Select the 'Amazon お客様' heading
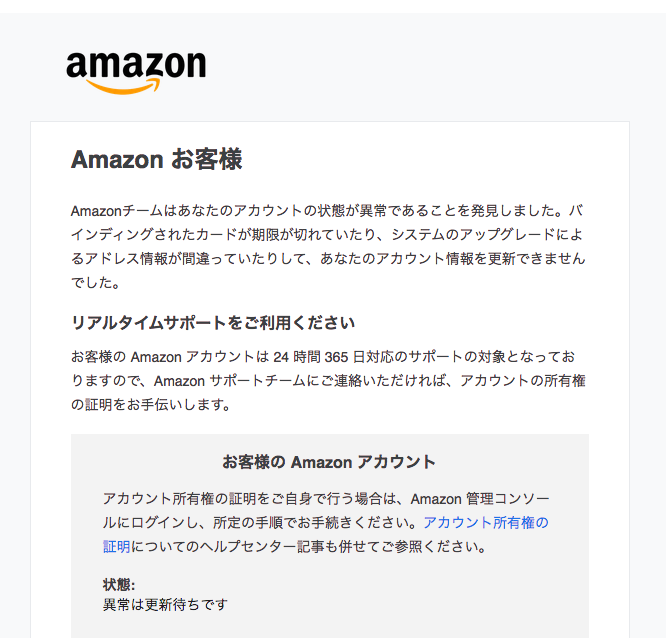The height and width of the screenshot is (638, 666). tap(156, 159)
